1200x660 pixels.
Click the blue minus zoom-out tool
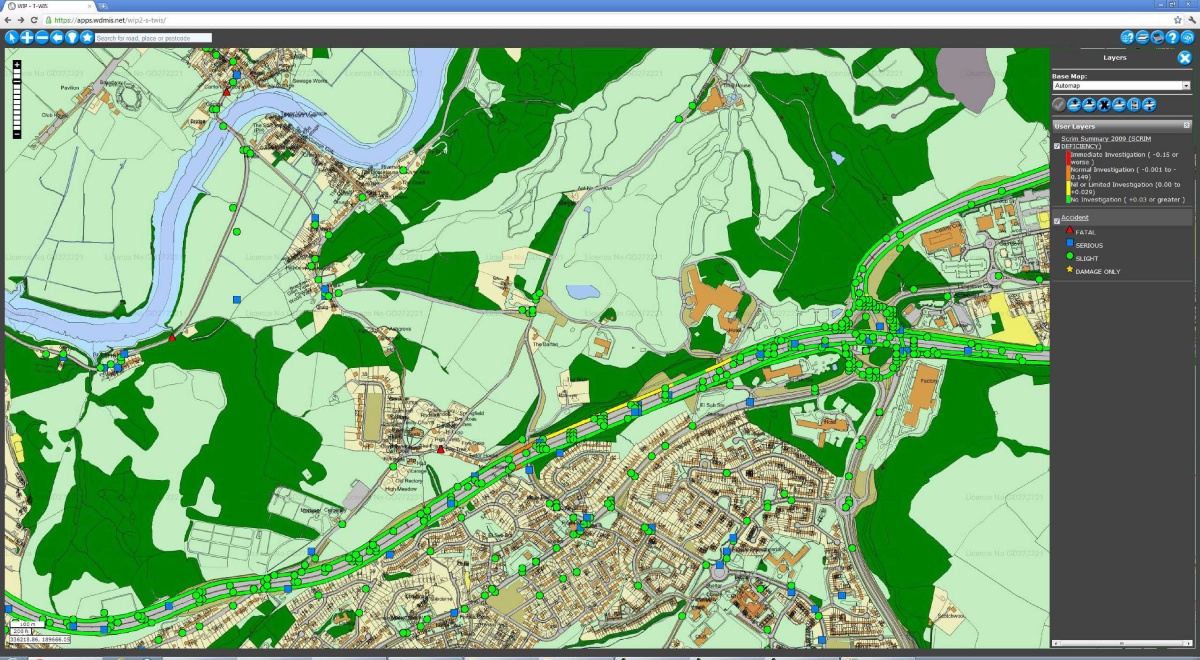pyautogui.click(x=42, y=37)
